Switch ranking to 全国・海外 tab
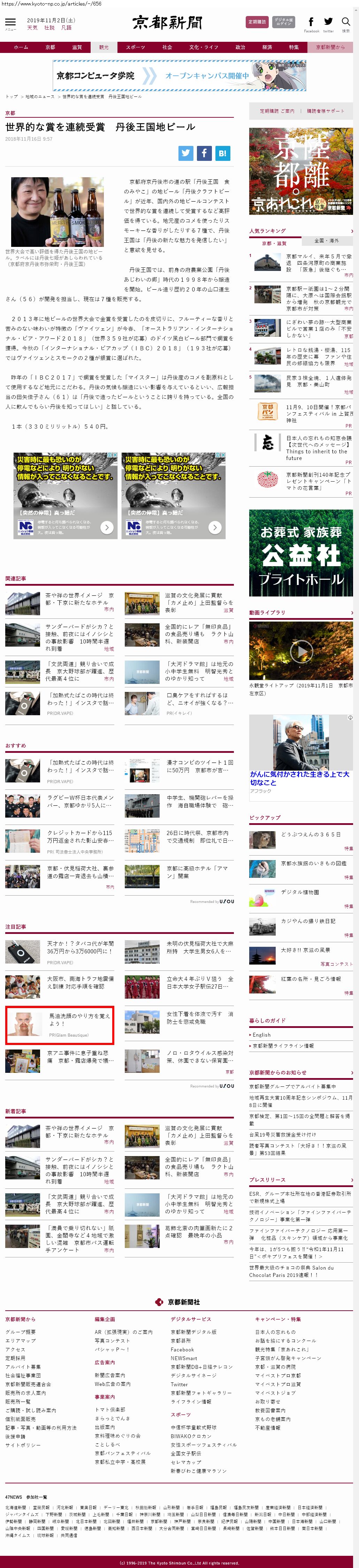This screenshot has height=1568, width=359. click(x=326, y=241)
